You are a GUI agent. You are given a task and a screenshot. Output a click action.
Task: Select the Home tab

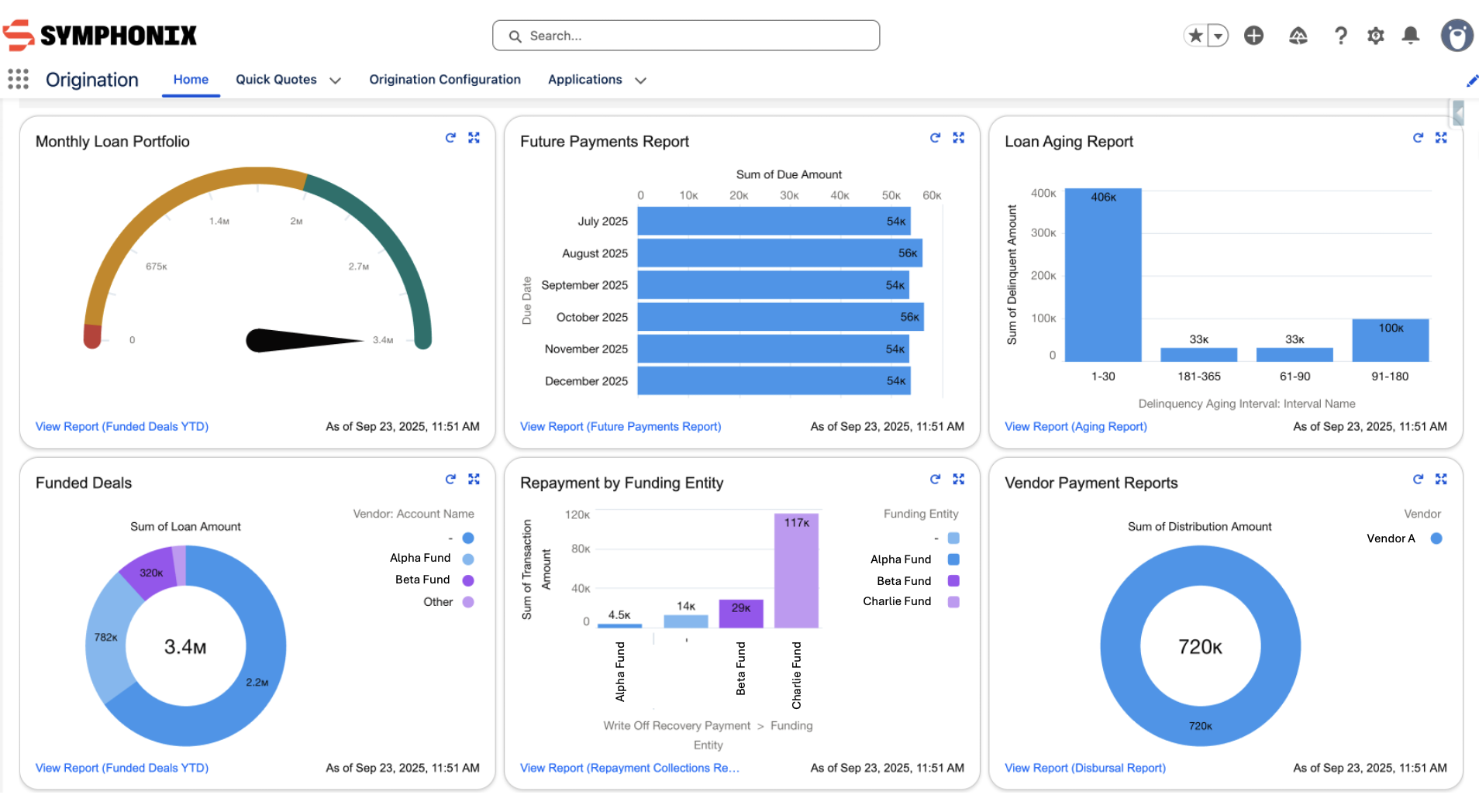(191, 79)
